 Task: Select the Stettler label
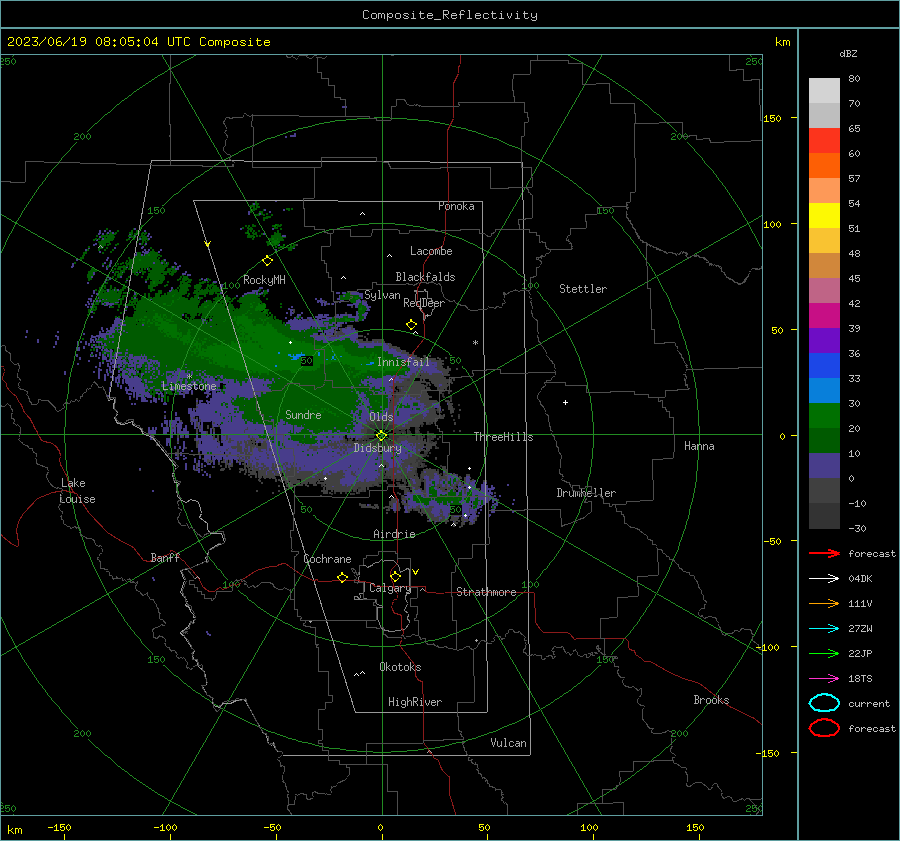[x=583, y=289]
